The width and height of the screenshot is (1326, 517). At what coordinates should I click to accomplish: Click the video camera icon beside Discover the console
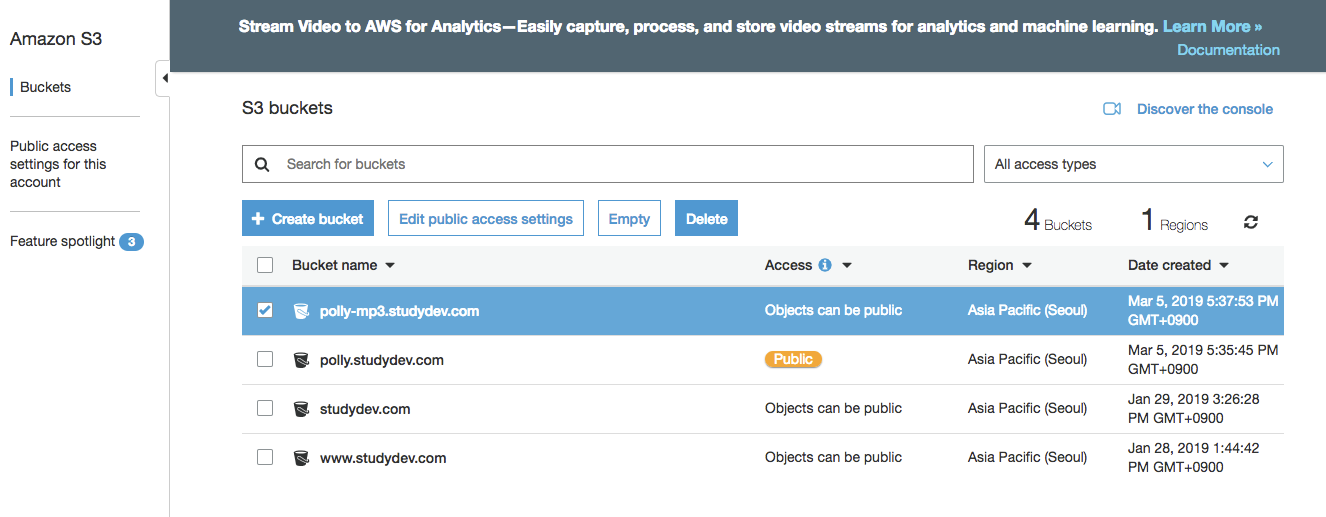(1112, 109)
